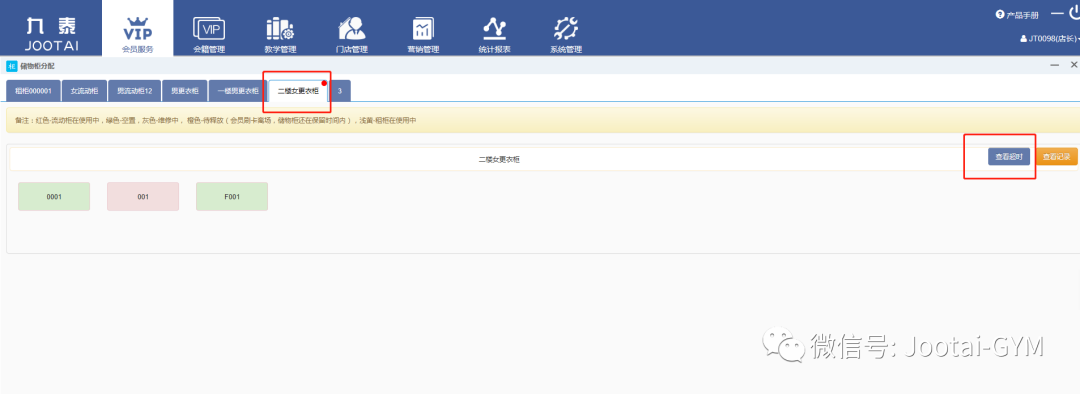This screenshot has height=394, width=1080.
Task: Open the 系统管理 module icon
Action: (566, 34)
